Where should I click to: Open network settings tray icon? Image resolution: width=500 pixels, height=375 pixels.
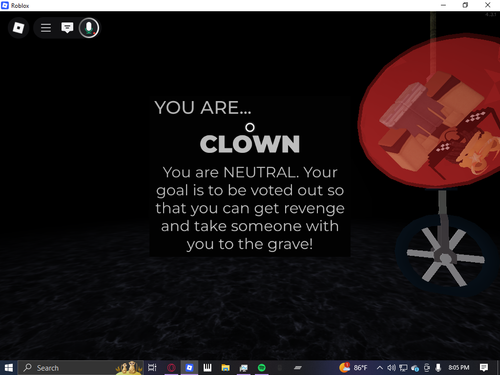(403, 368)
